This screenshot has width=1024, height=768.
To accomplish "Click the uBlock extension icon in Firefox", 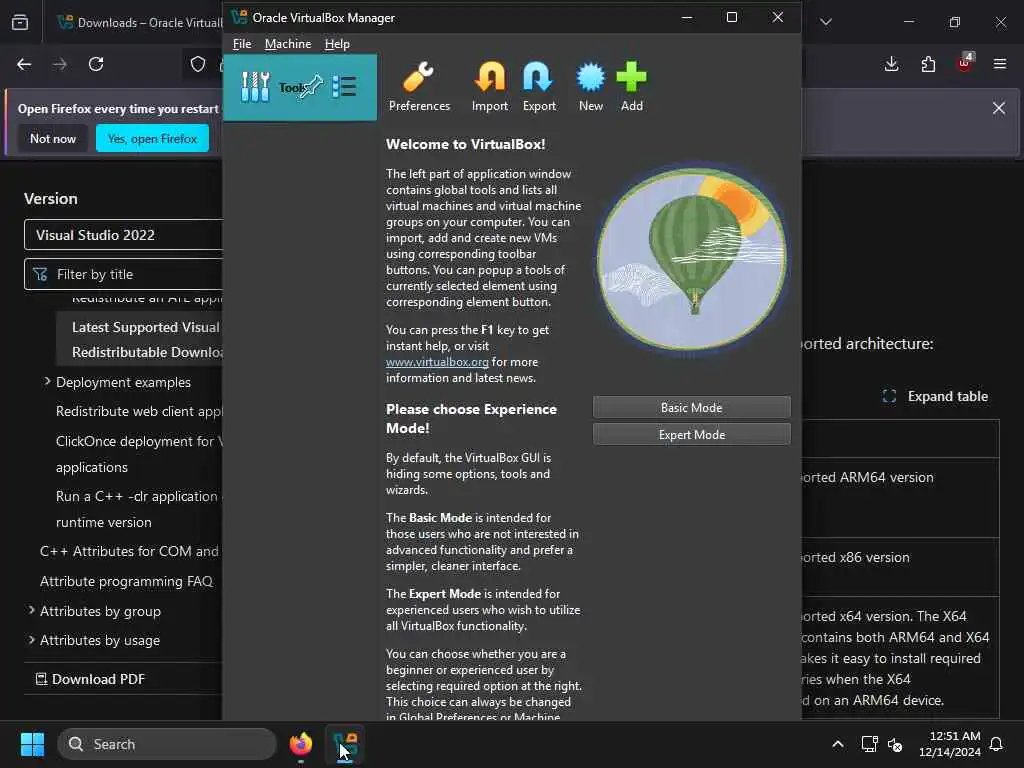I will tap(965, 63).
